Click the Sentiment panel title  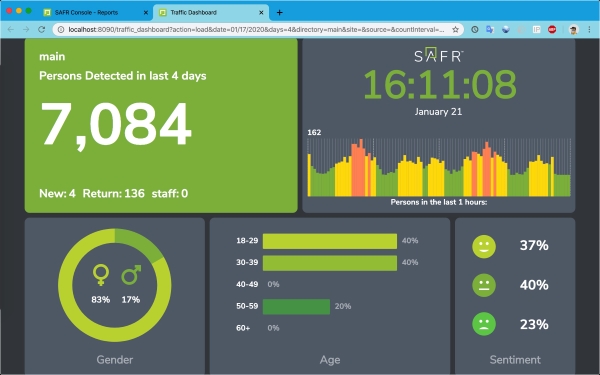515,360
